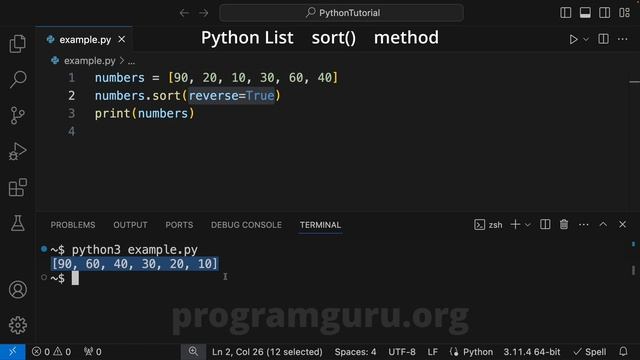The width and height of the screenshot is (640, 360).
Task: Open remote window indicator in status bar
Action: coord(13,352)
